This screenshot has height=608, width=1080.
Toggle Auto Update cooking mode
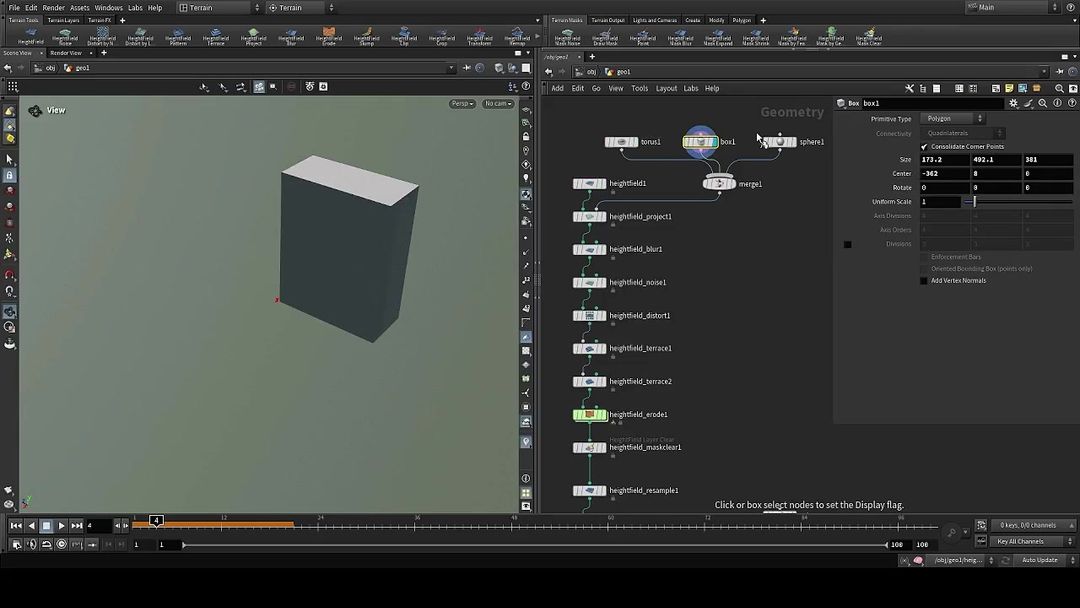coord(1044,560)
